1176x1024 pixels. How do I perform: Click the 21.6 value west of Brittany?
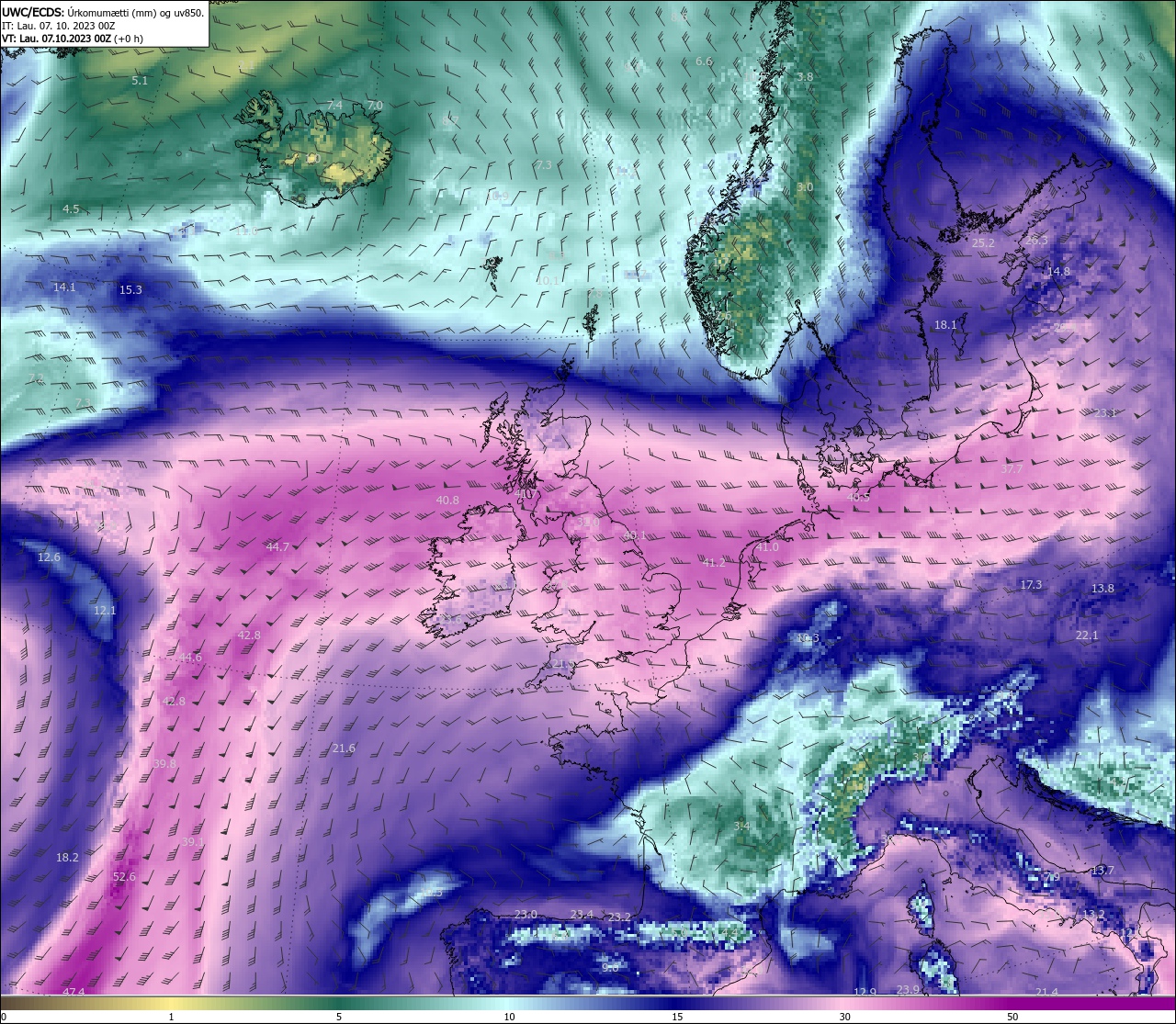coord(344,749)
